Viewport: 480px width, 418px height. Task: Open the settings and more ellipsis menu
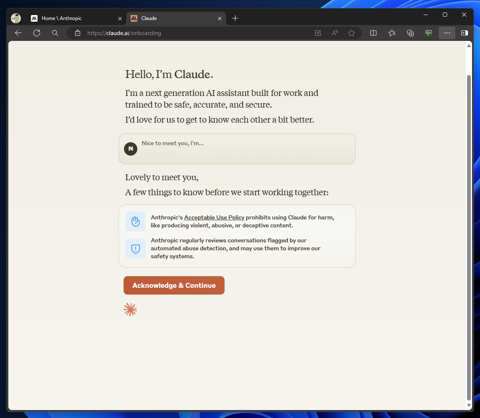point(447,33)
